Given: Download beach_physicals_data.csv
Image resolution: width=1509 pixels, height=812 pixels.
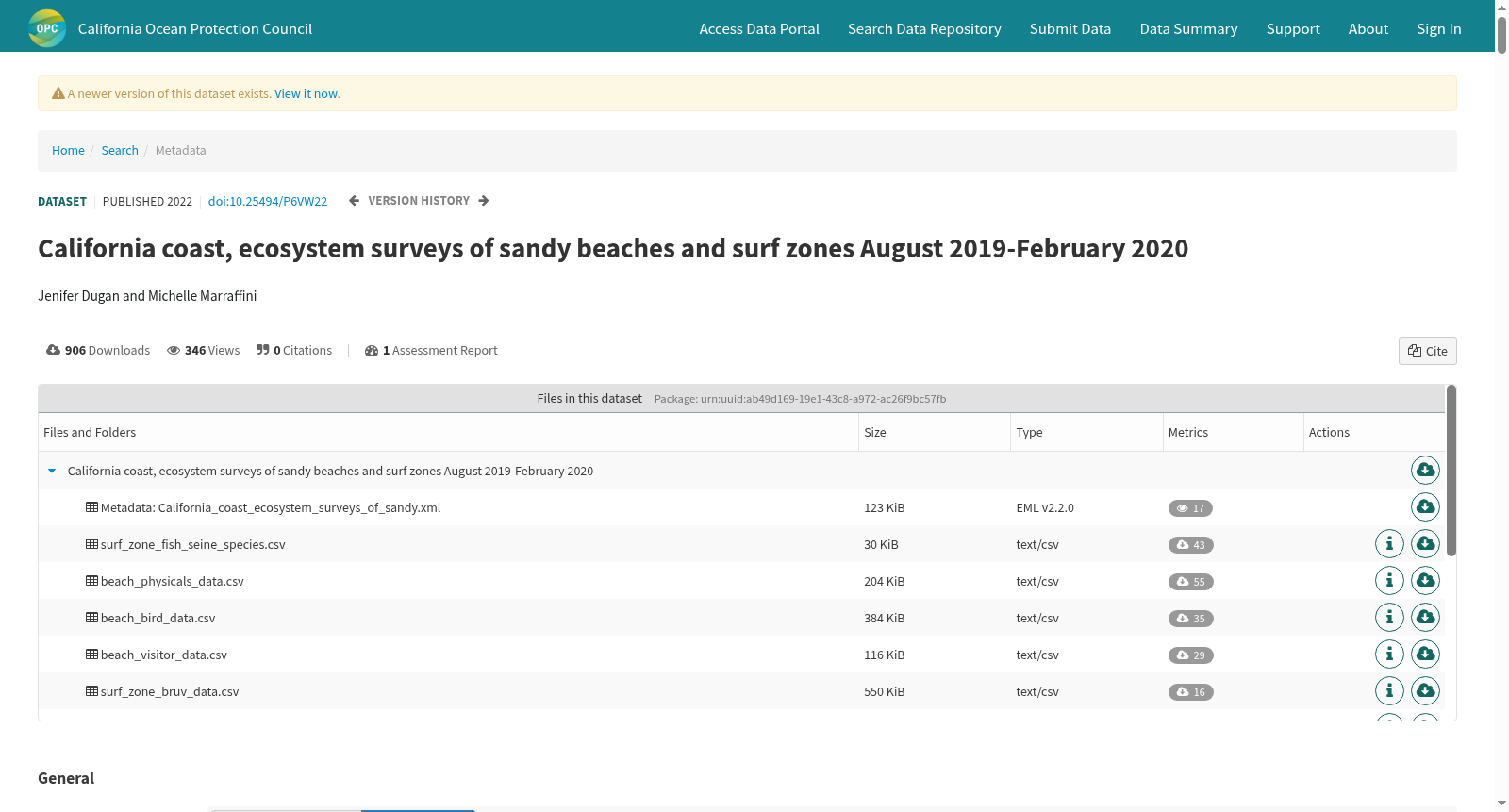Looking at the screenshot, I should (1425, 580).
